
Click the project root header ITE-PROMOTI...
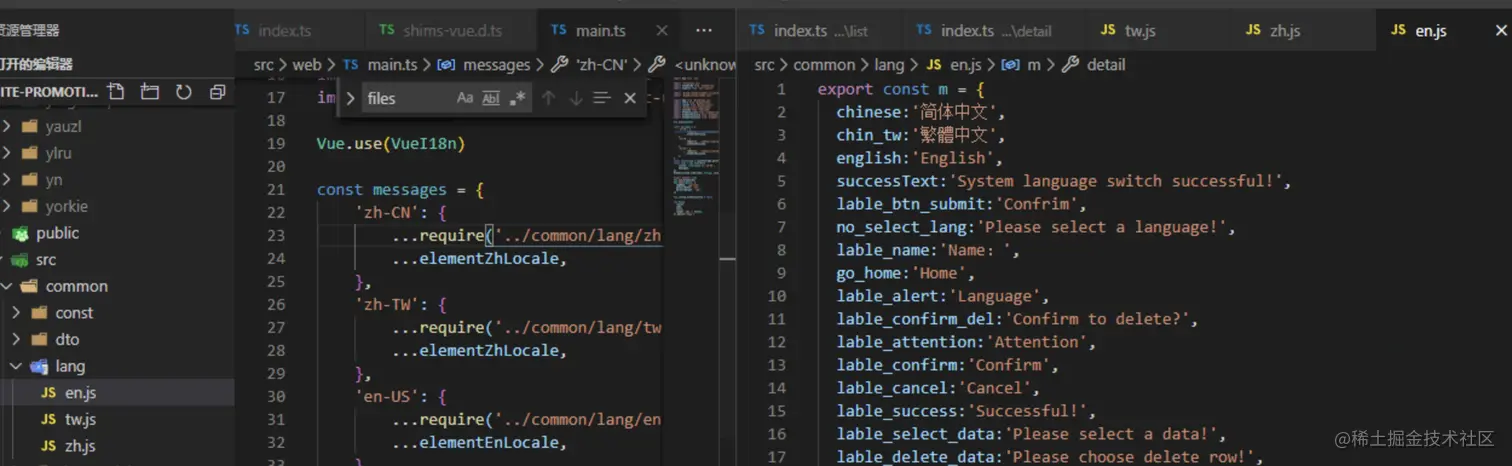click(50, 92)
